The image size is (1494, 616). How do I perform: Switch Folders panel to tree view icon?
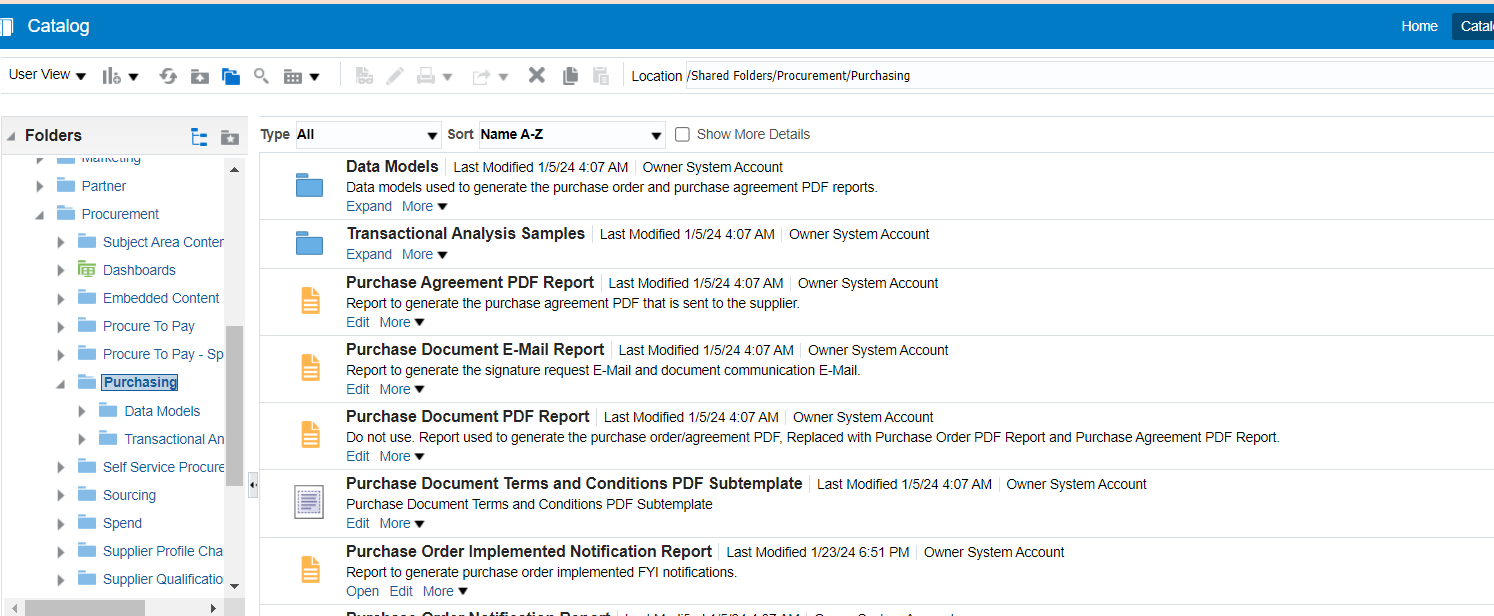click(x=198, y=135)
